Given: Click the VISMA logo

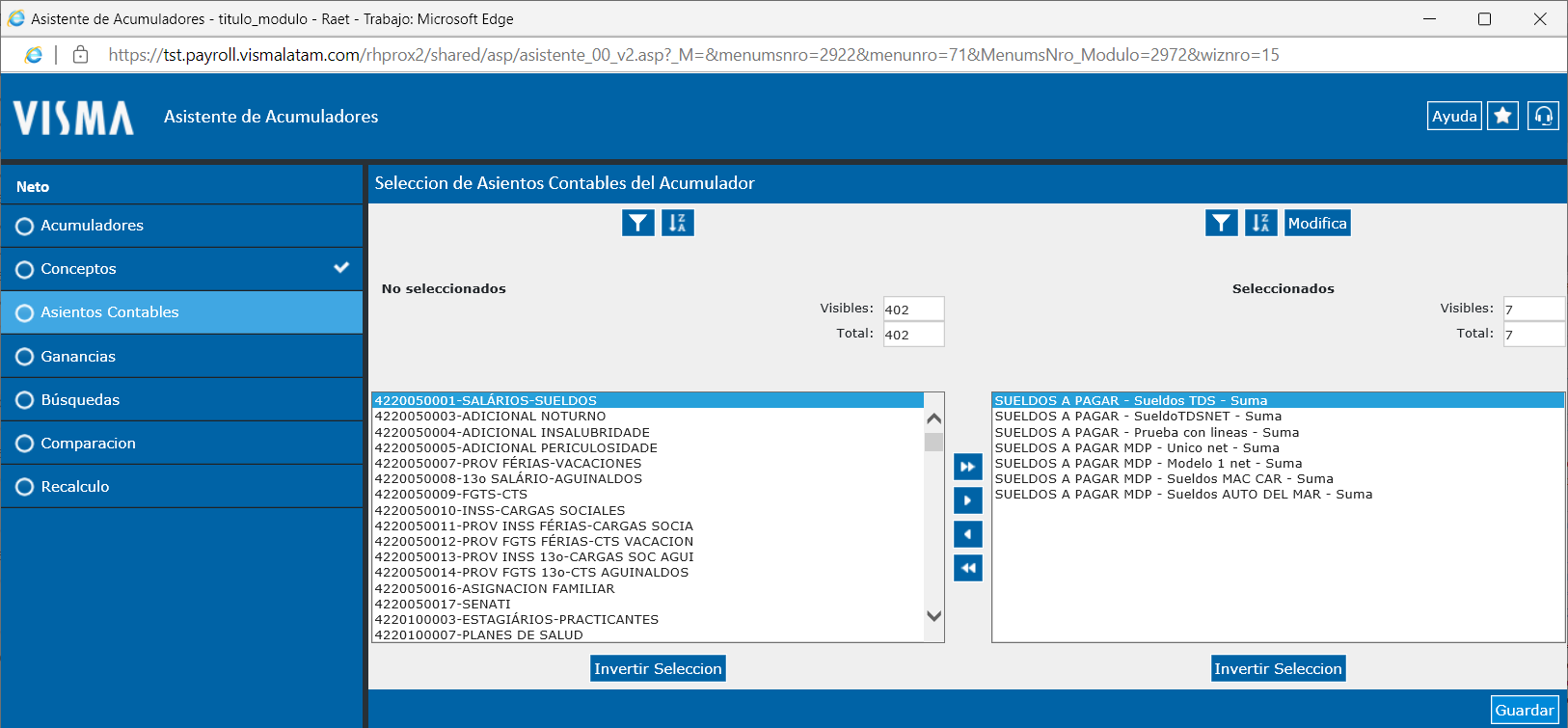Looking at the screenshot, I should tap(73, 118).
